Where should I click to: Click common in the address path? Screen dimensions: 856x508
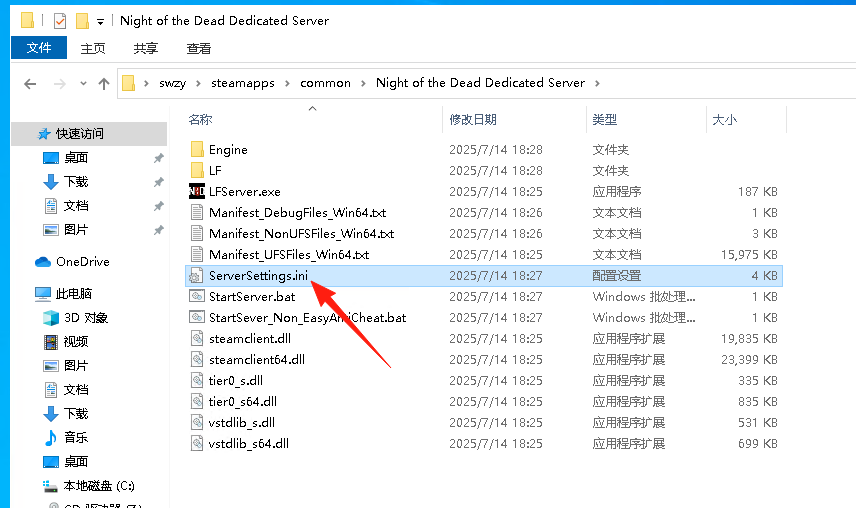[x=325, y=83]
